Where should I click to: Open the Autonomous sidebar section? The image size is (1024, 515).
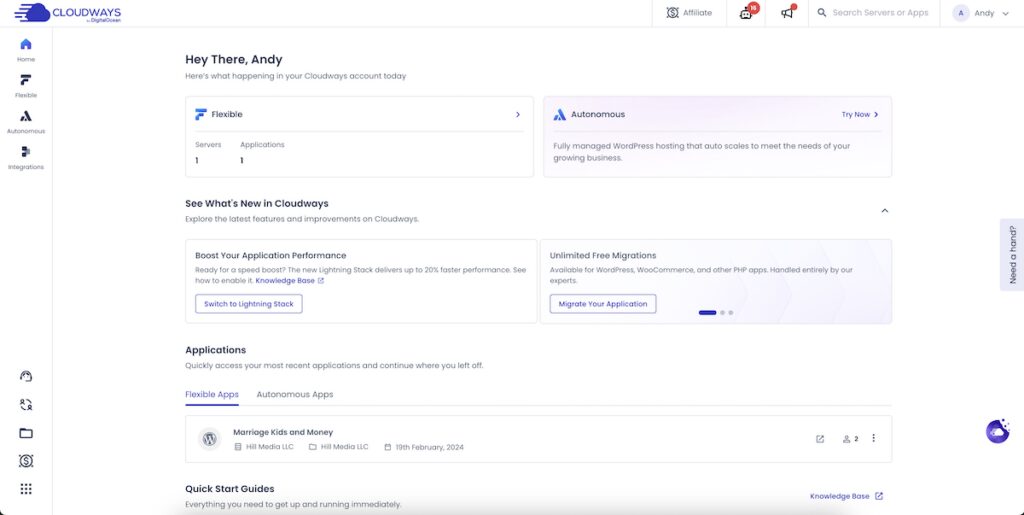(x=25, y=121)
